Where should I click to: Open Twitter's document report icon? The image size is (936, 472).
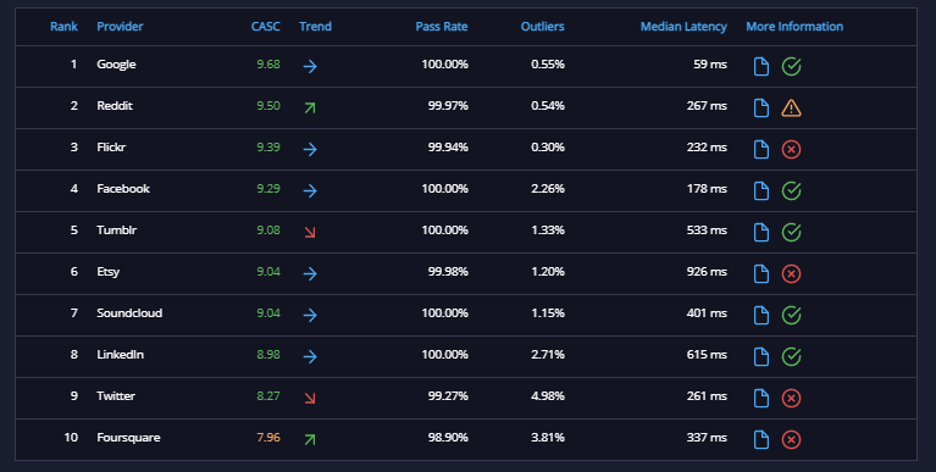761,398
